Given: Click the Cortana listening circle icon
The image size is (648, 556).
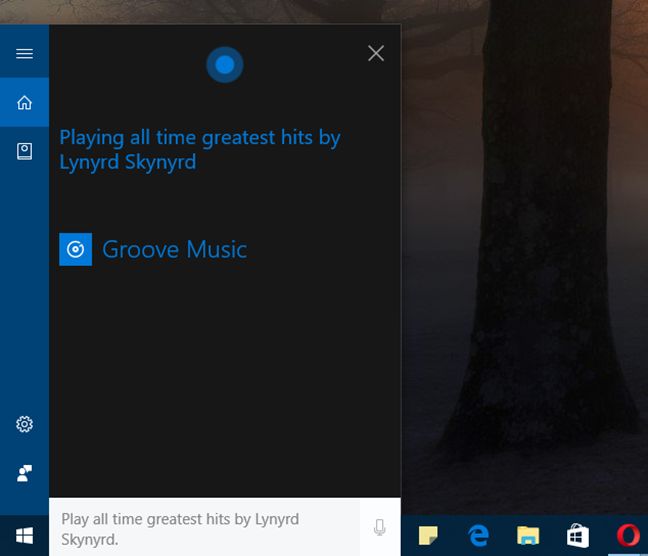Looking at the screenshot, I should (x=225, y=65).
